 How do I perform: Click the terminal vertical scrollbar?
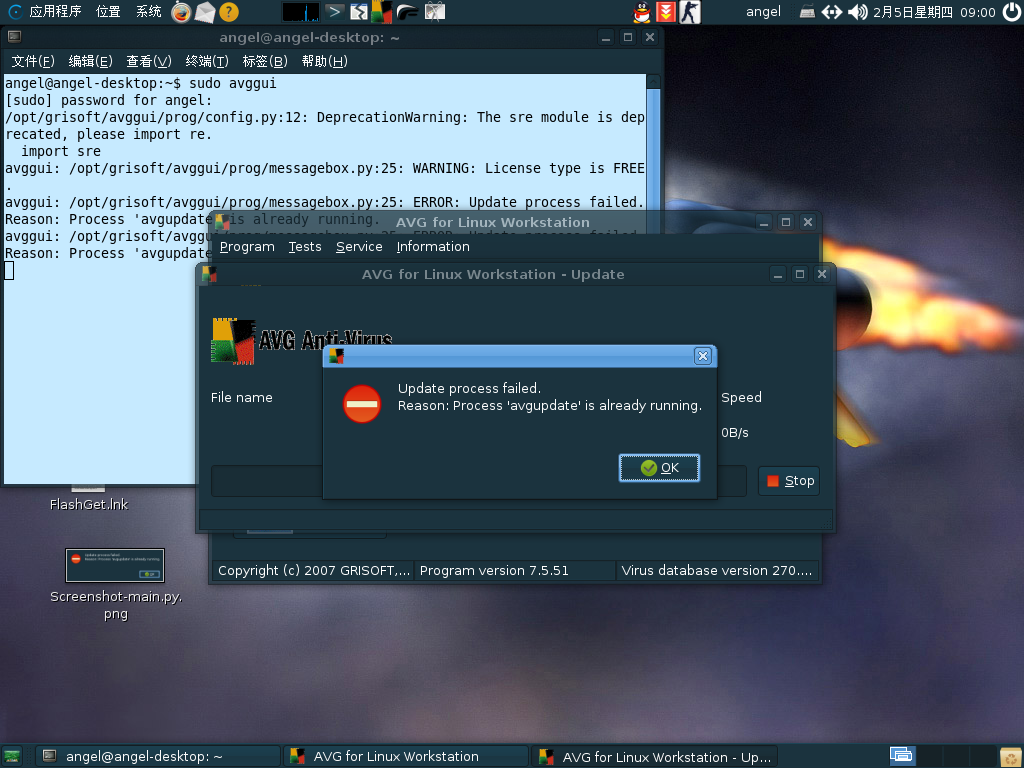[653, 281]
